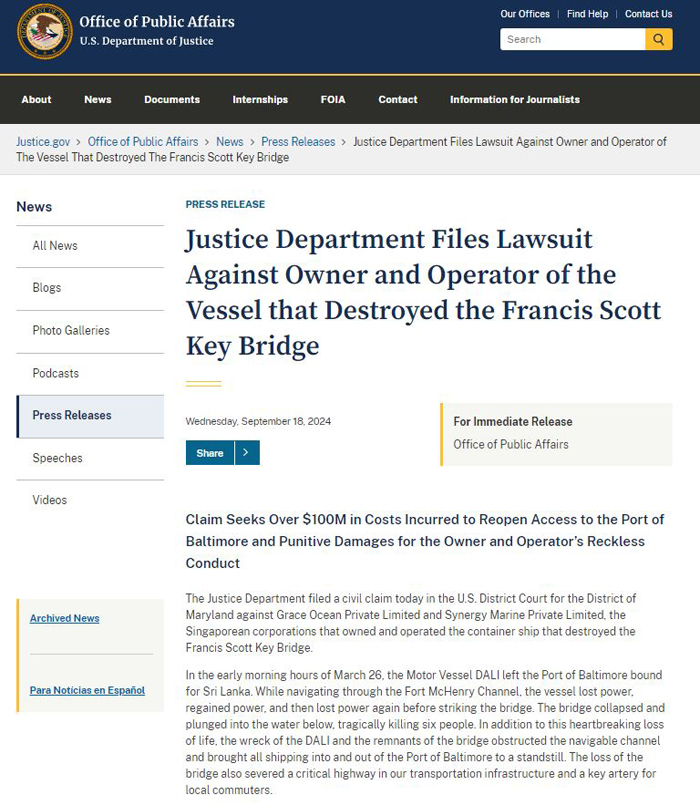Open the Documents menu item
Screen dimensions: 700x805
tap(172, 100)
